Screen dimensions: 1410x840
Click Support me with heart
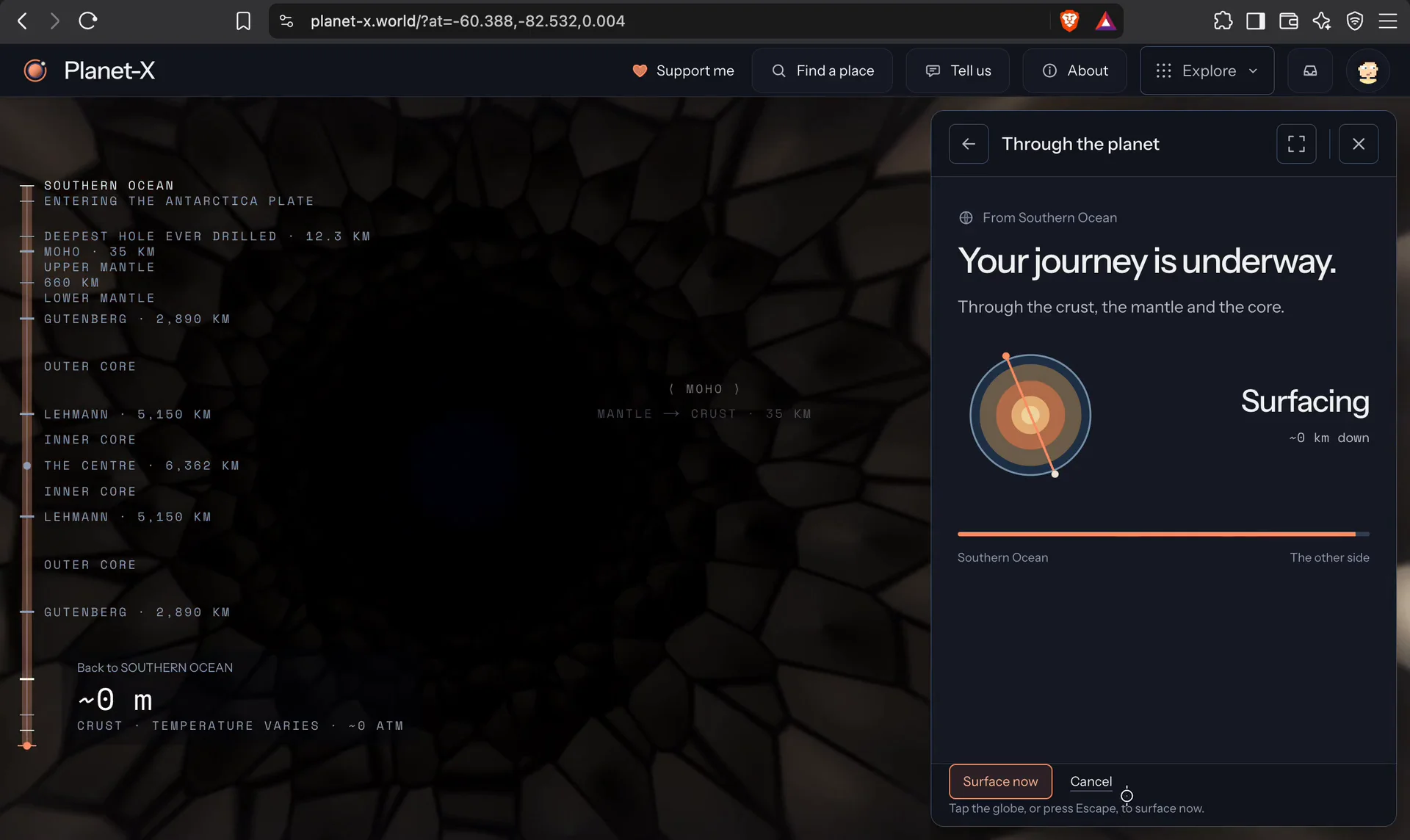pyautogui.click(x=683, y=70)
